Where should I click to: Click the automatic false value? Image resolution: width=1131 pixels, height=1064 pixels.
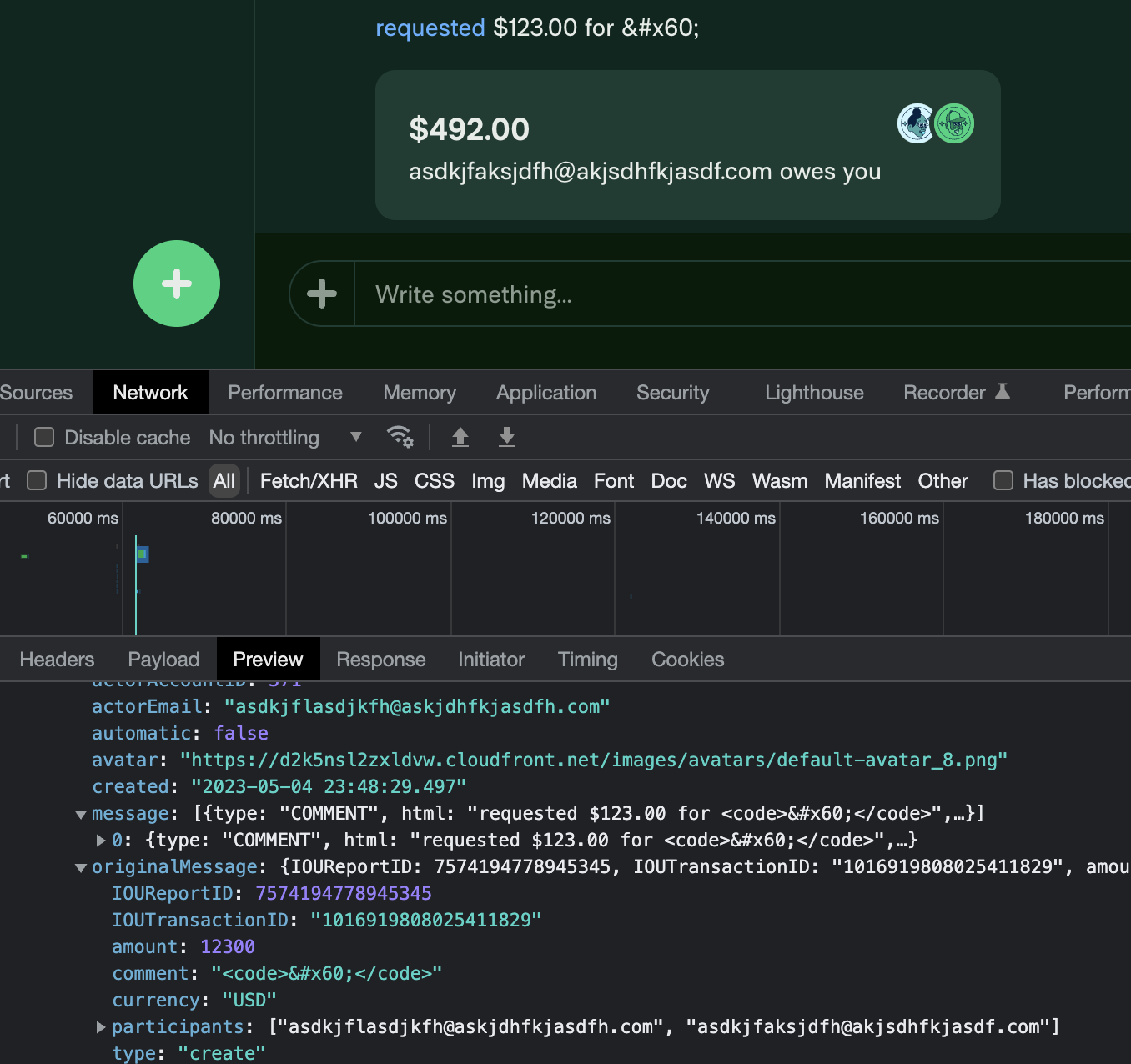241,733
